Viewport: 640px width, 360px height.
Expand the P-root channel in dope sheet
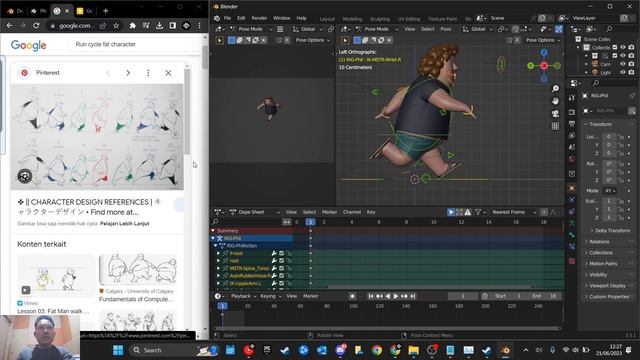(x=218, y=253)
